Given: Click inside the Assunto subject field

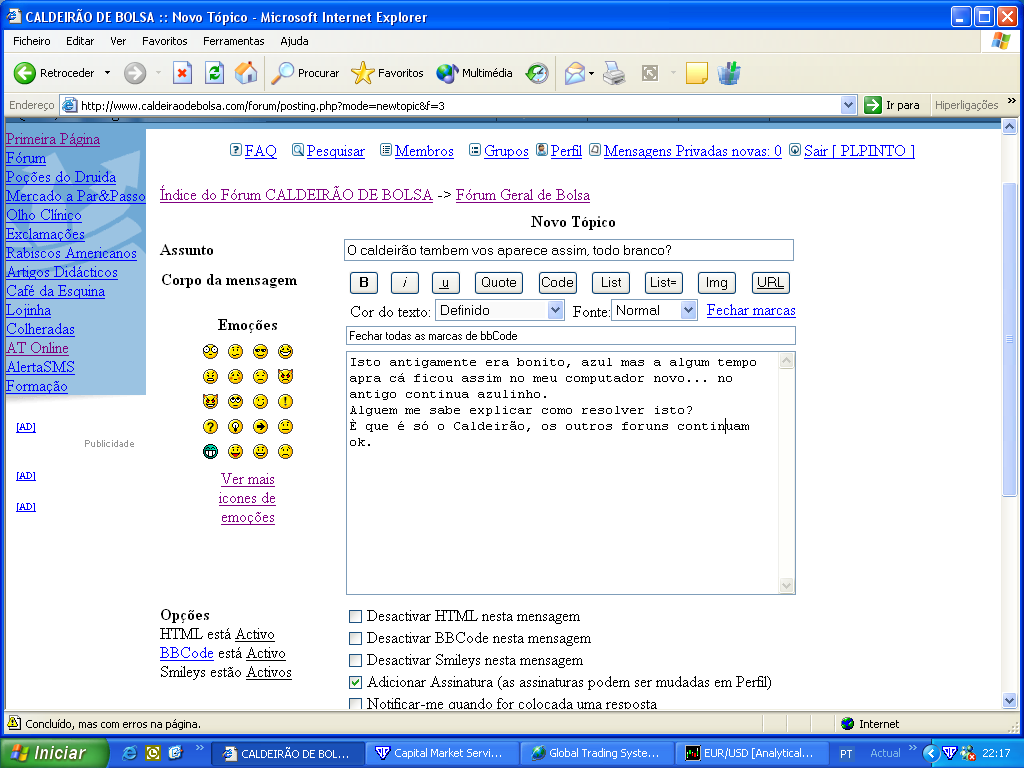Looking at the screenshot, I should click(568, 250).
